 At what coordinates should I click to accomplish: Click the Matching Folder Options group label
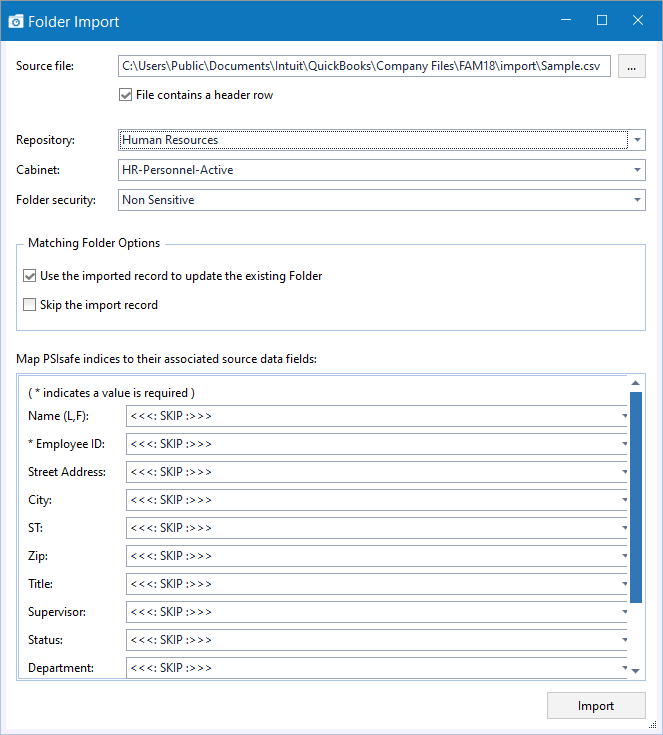[94, 243]
